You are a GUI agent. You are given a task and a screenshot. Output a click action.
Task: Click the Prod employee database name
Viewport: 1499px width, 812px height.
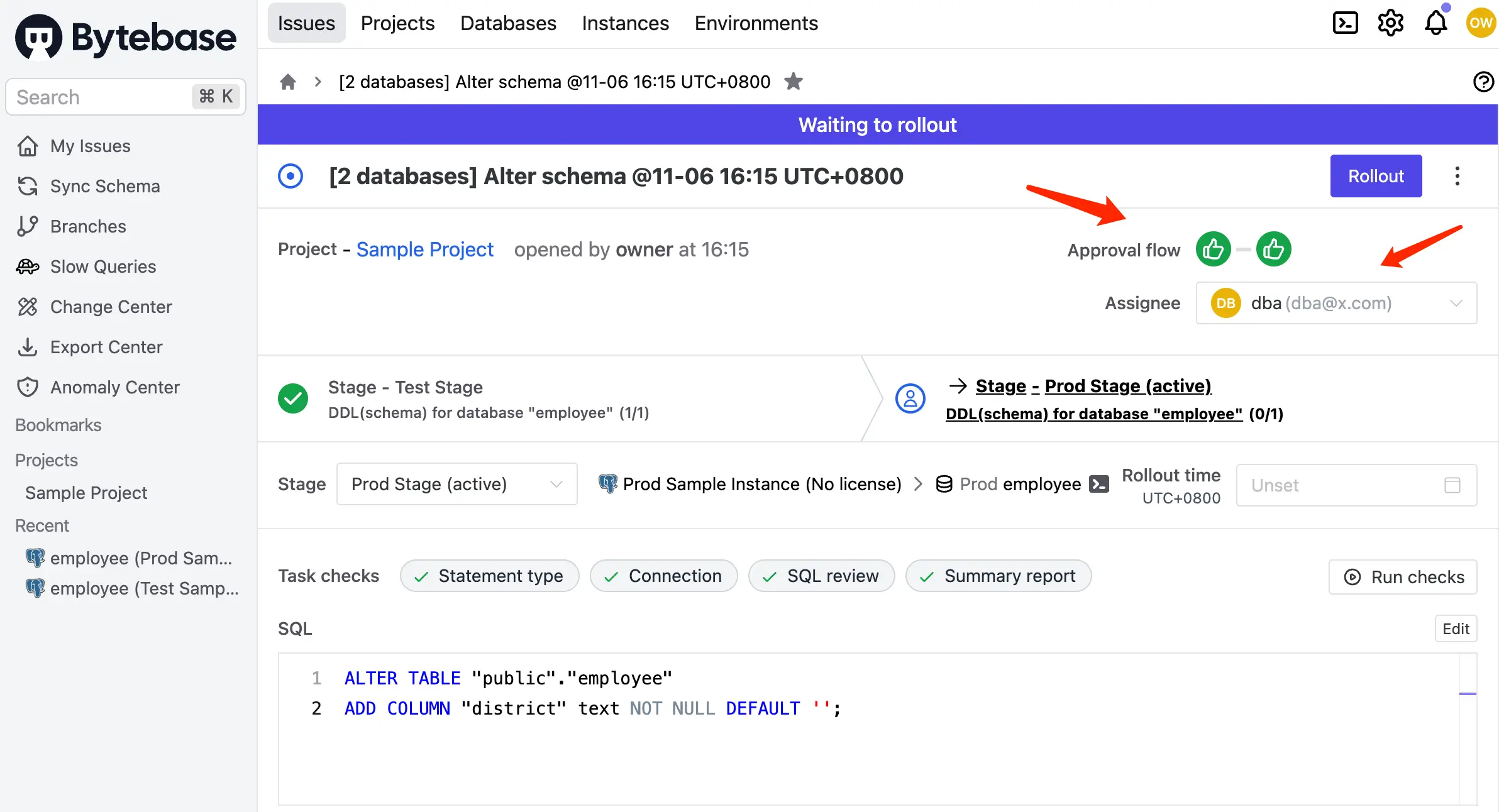click(x=1021, y=484)
